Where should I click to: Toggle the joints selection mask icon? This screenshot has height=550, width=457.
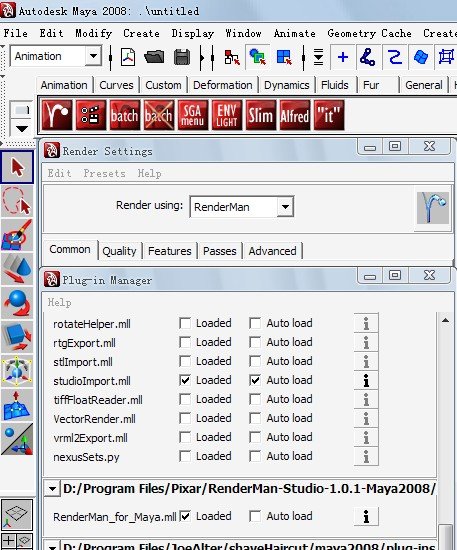pyautogui.click(x=368, y=57)
